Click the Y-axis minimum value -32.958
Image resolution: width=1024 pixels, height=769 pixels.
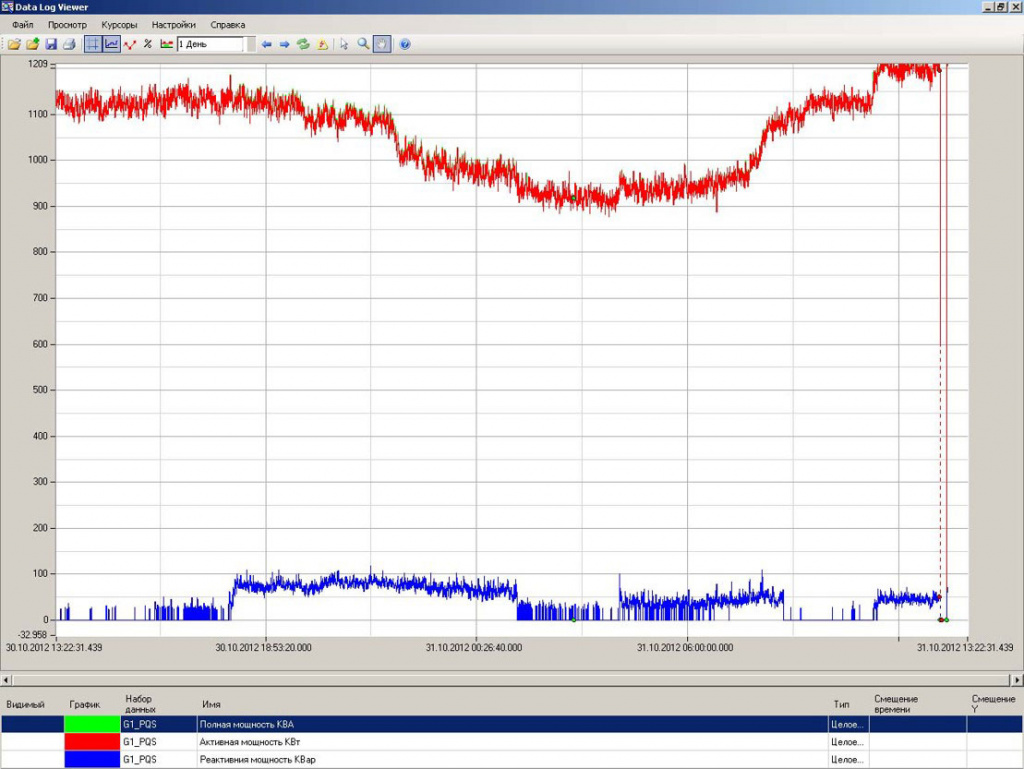(x=33, y=635)
